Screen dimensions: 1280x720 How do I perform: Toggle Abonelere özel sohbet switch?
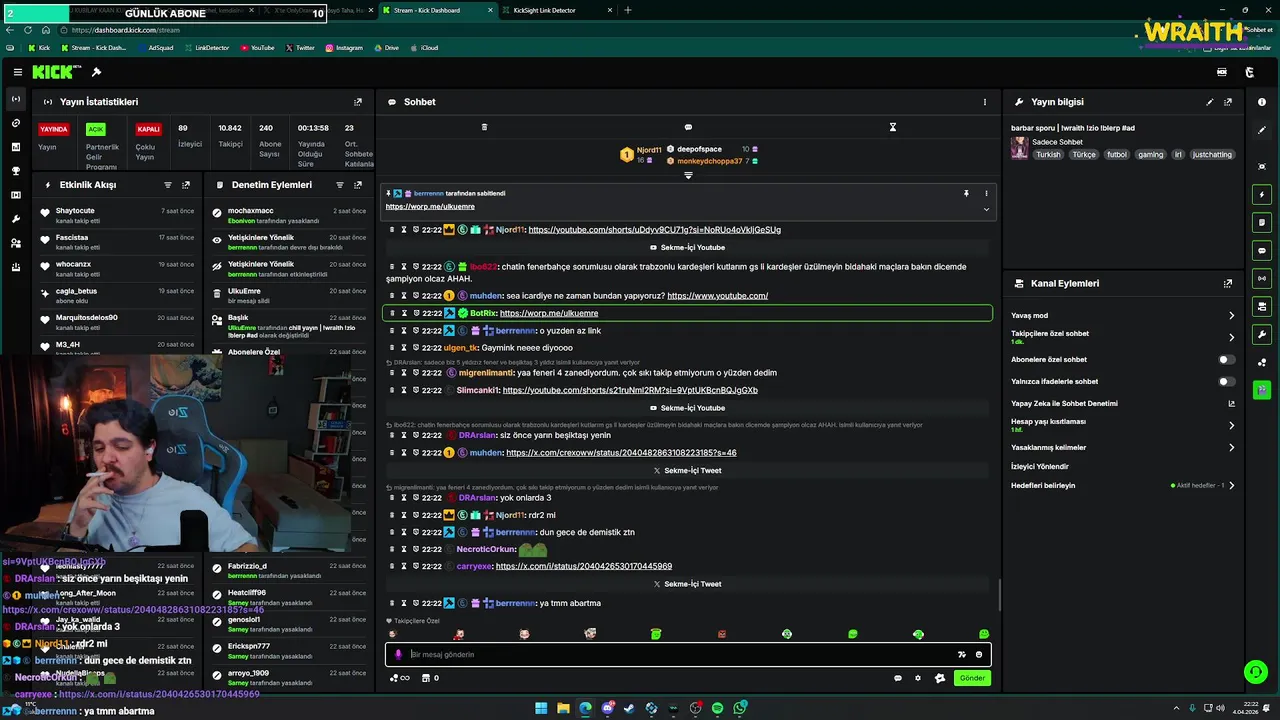[x=1226, y=360]
